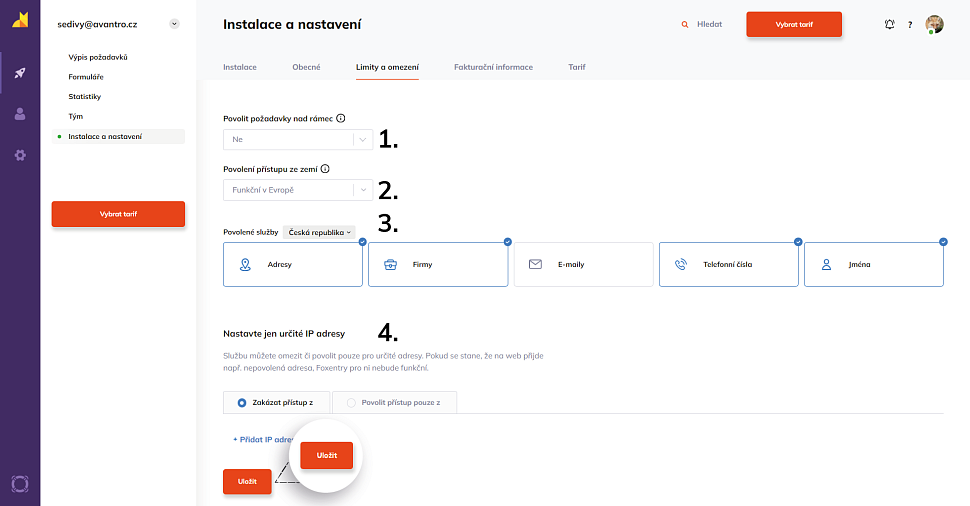Click the user avatar picture

(934, 24)
